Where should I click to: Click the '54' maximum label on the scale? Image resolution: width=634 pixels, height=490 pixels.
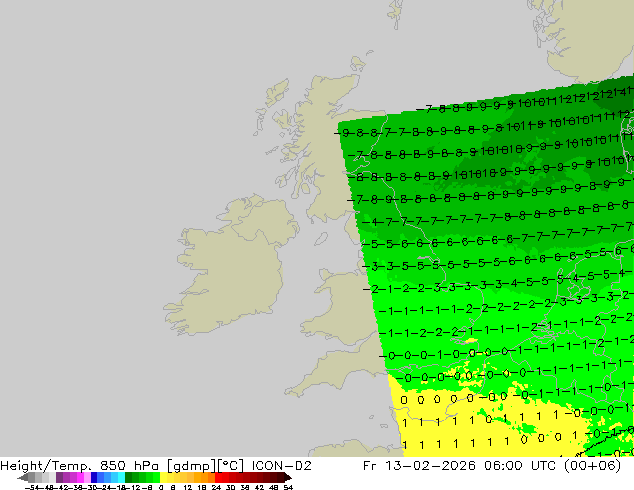(x=288, y=487)
